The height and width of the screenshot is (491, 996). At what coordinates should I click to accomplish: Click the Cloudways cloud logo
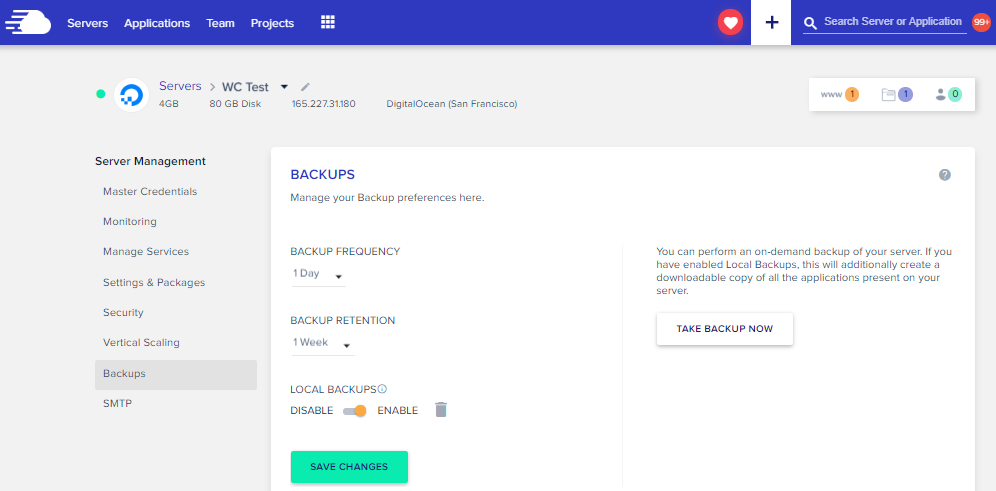coord(27,22)
